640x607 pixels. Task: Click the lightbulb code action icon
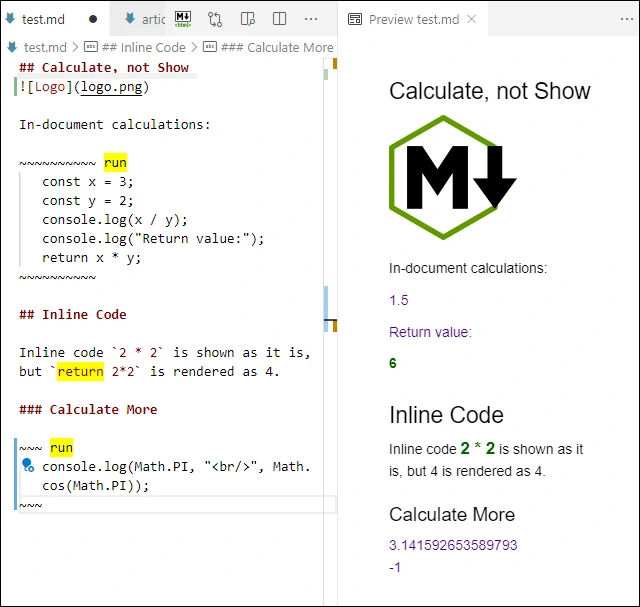point(28,465)
